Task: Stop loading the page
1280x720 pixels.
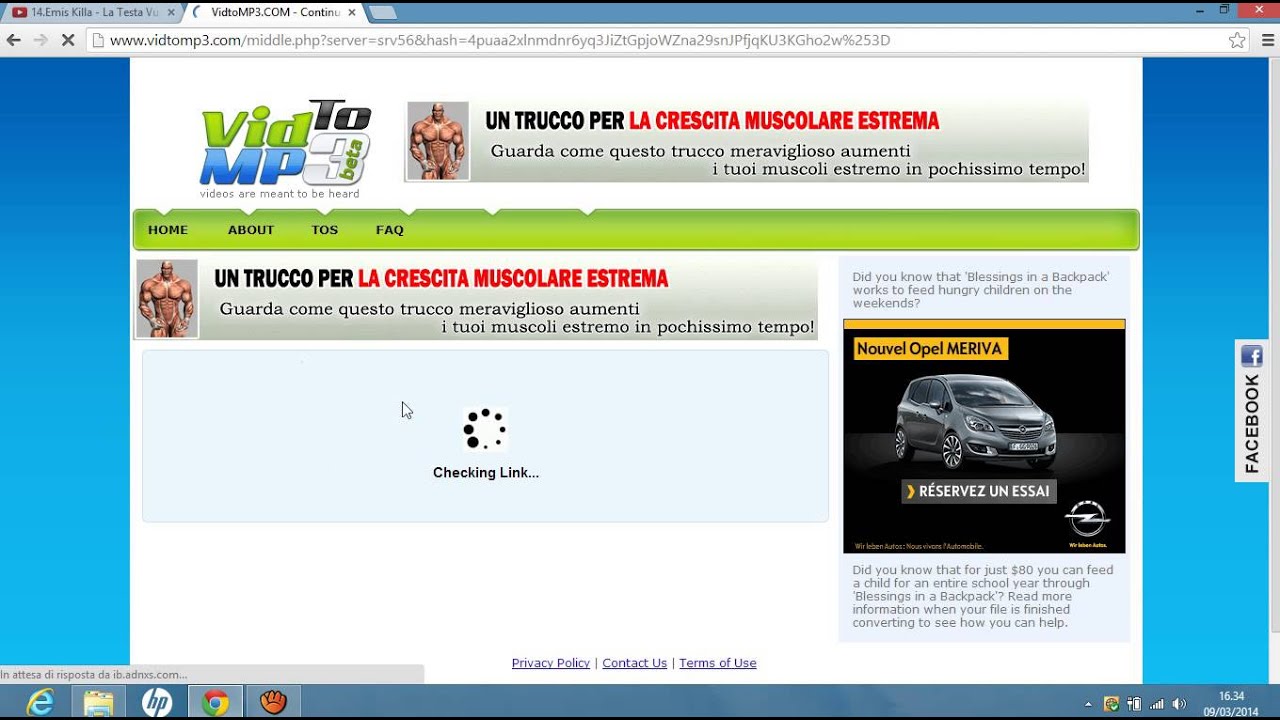Action: [x=68, y=41]
